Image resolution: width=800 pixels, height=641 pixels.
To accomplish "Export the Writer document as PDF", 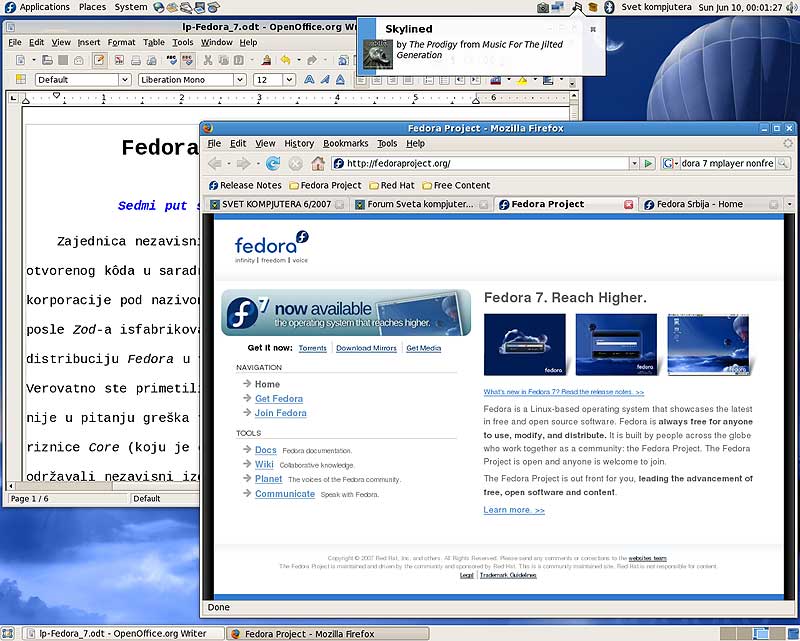I will [119, 60].
